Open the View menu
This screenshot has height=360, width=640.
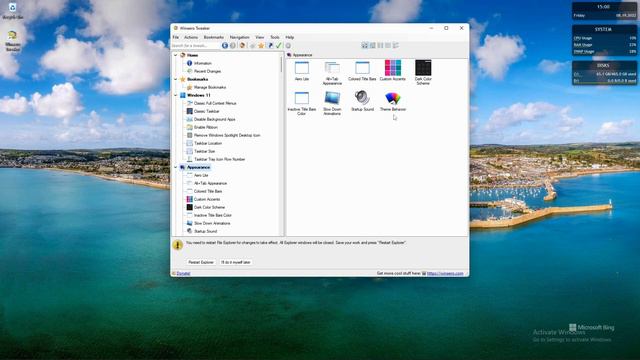(x=260, y=37)
